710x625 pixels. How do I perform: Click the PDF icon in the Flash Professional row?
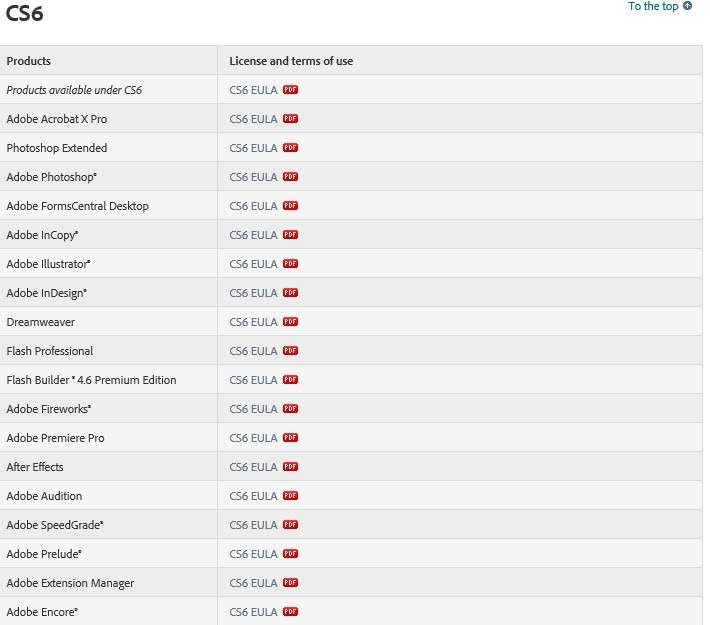[x=290, y=351]
